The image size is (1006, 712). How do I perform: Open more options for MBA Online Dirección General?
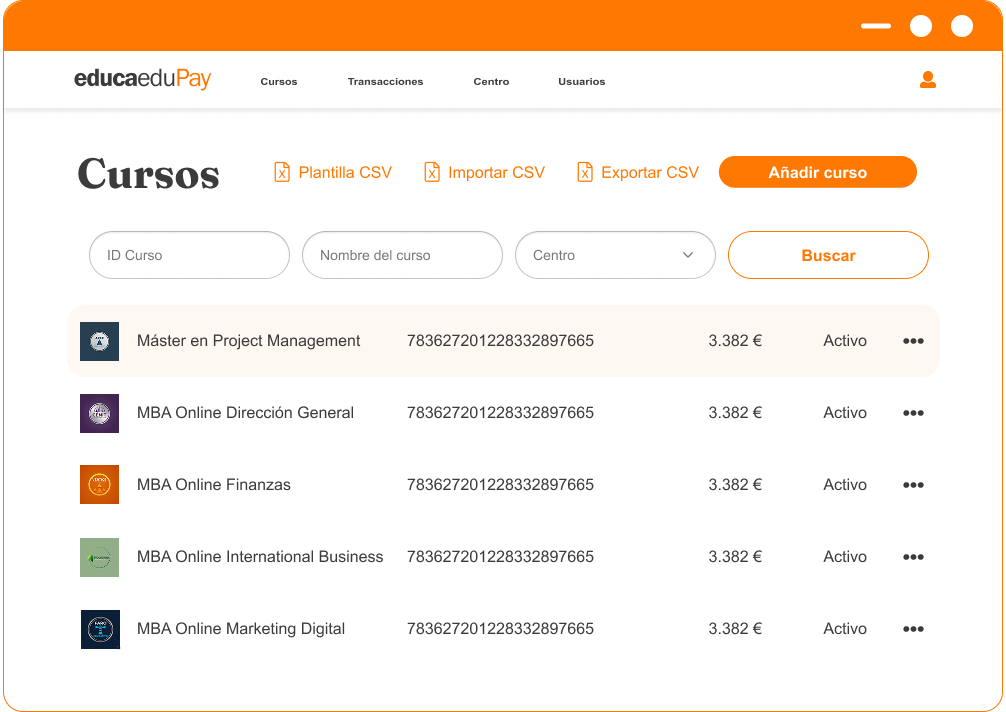(x=912, y=413)
